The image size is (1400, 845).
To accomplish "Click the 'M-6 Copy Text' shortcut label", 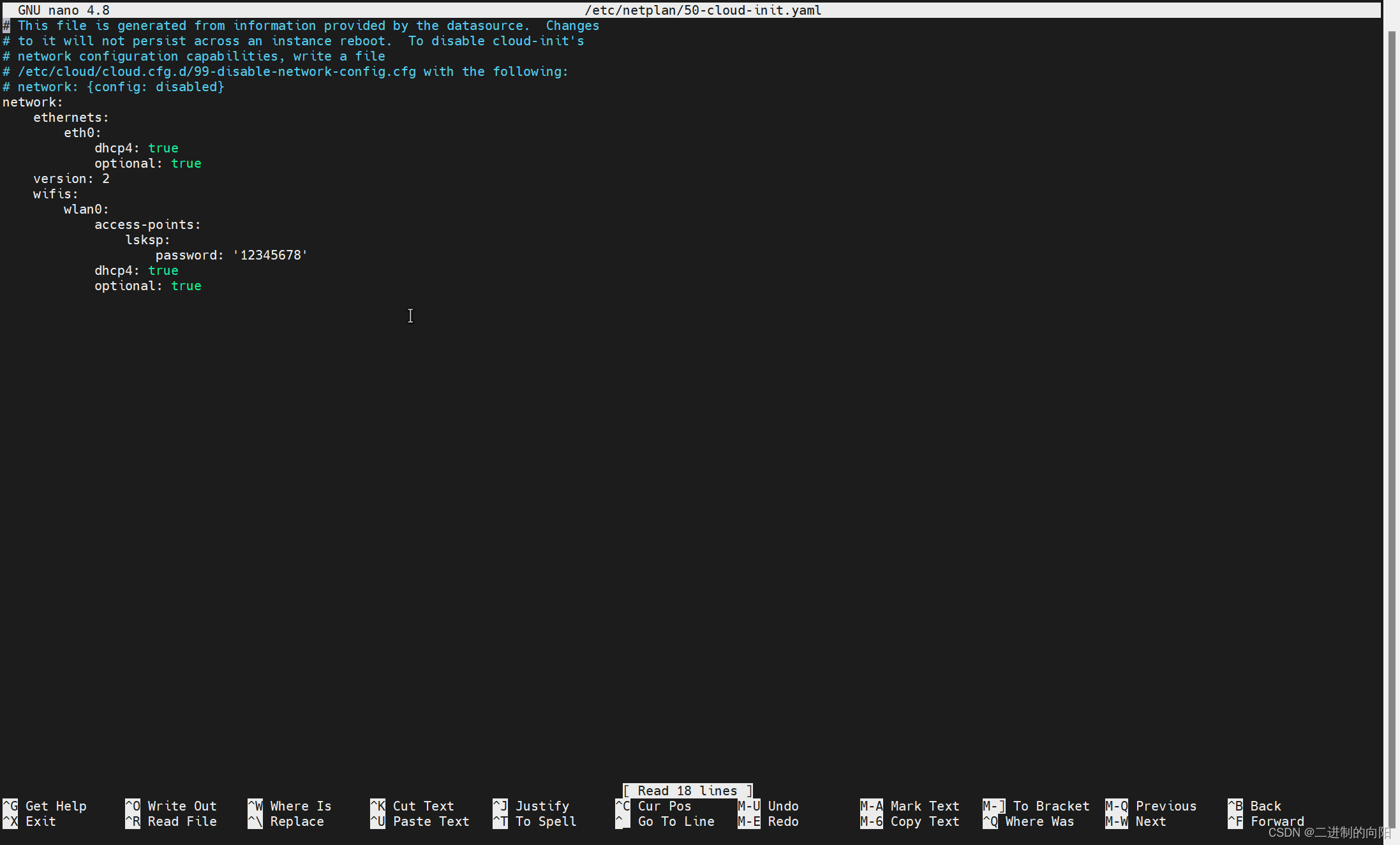I will [x=910, y=821].
